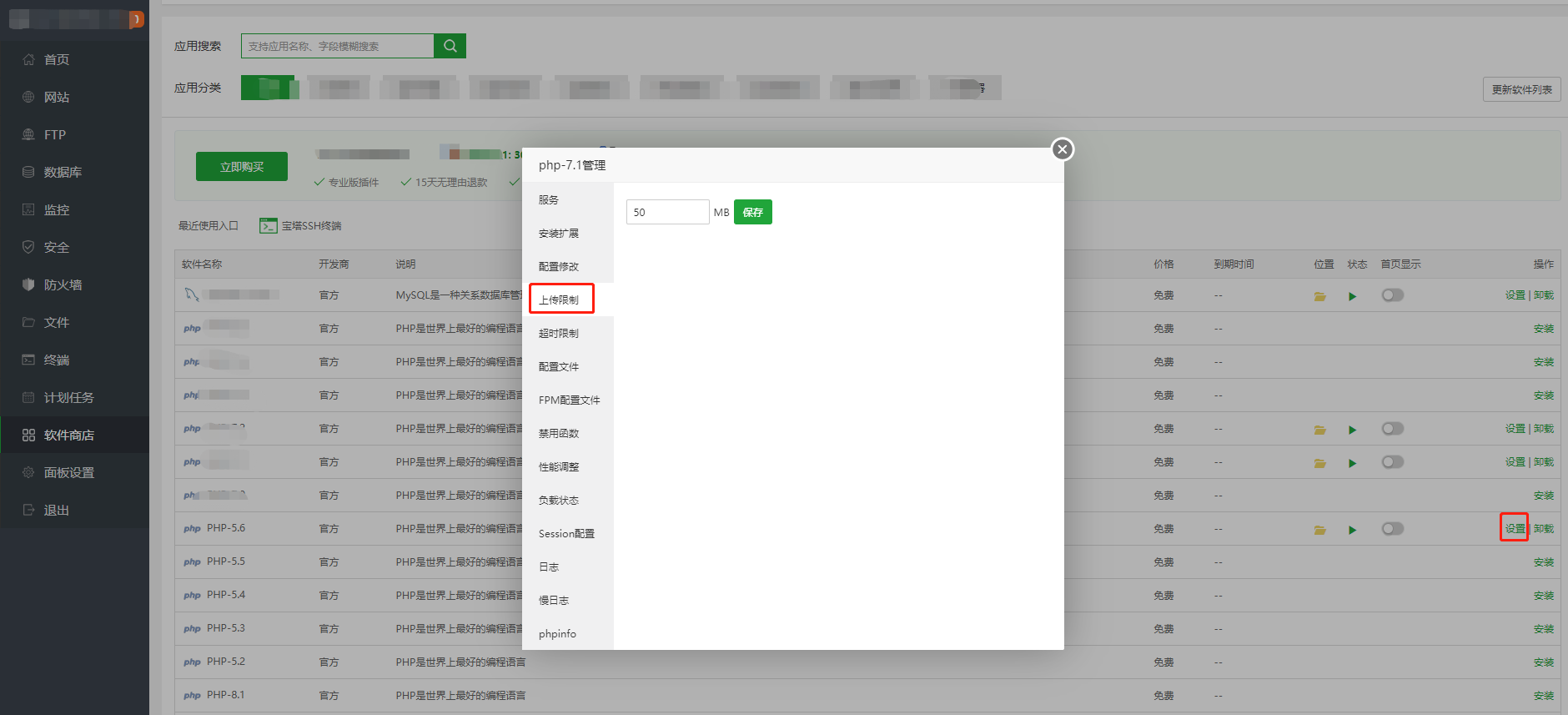Open the PHP-5.6 folder location icon
Screen dimensions: 1568x715
(x=1319, y=530)
